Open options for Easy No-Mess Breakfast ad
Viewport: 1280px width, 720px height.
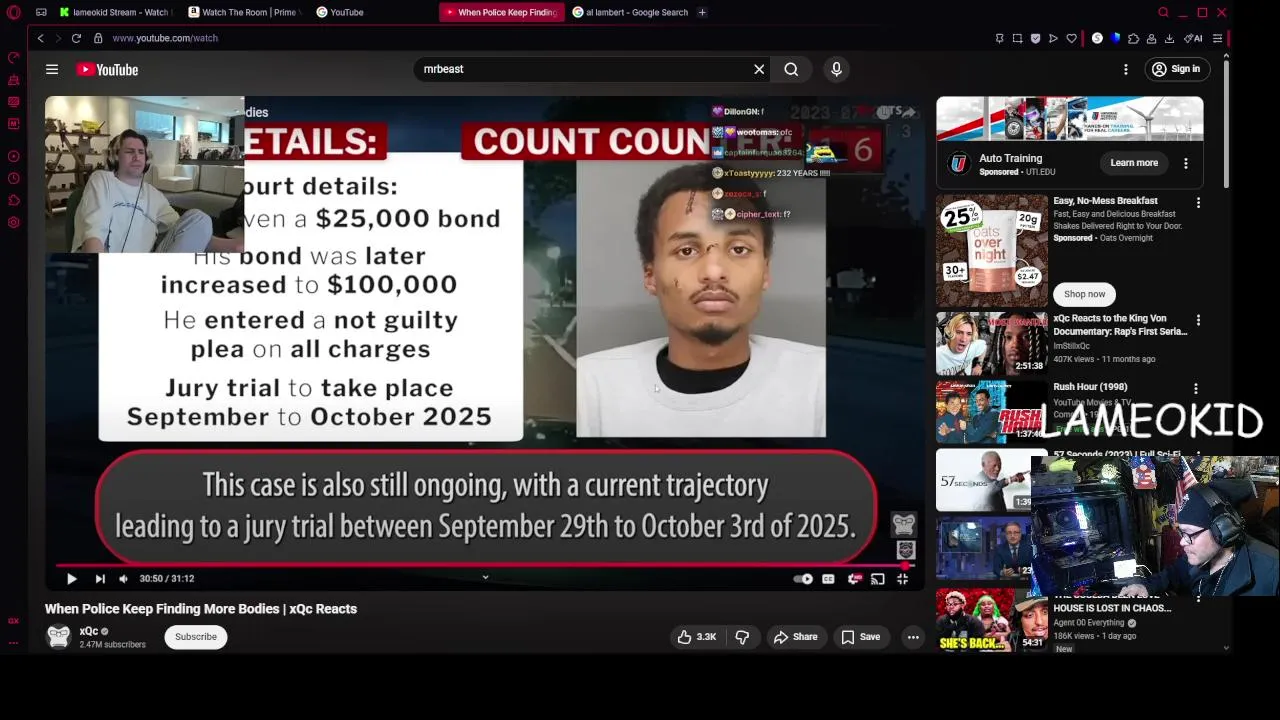[x=1199, y=202]
